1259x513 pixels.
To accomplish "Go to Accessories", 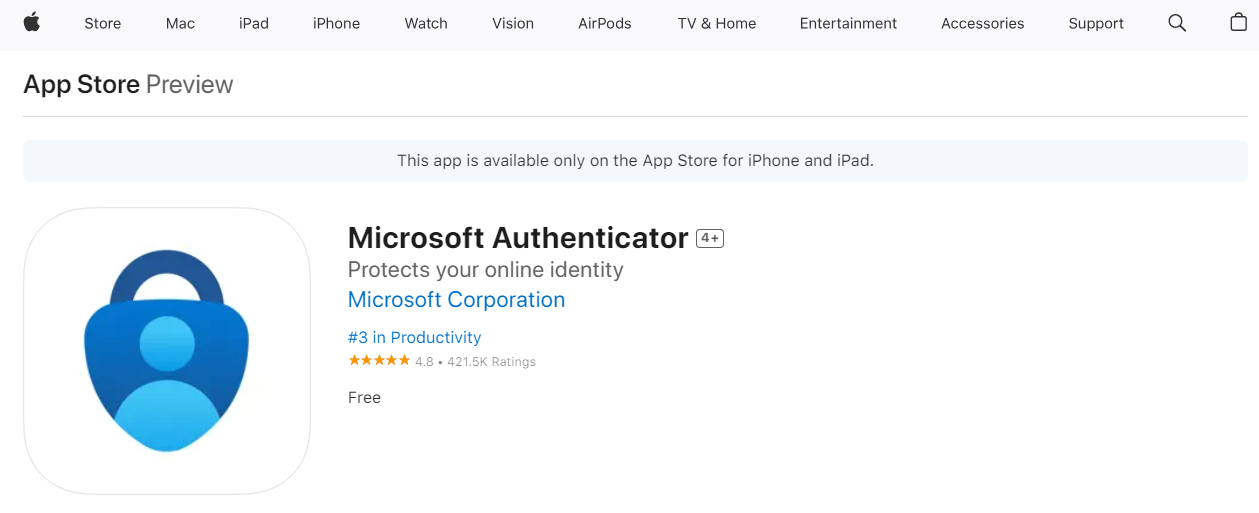I will (982, 23).
